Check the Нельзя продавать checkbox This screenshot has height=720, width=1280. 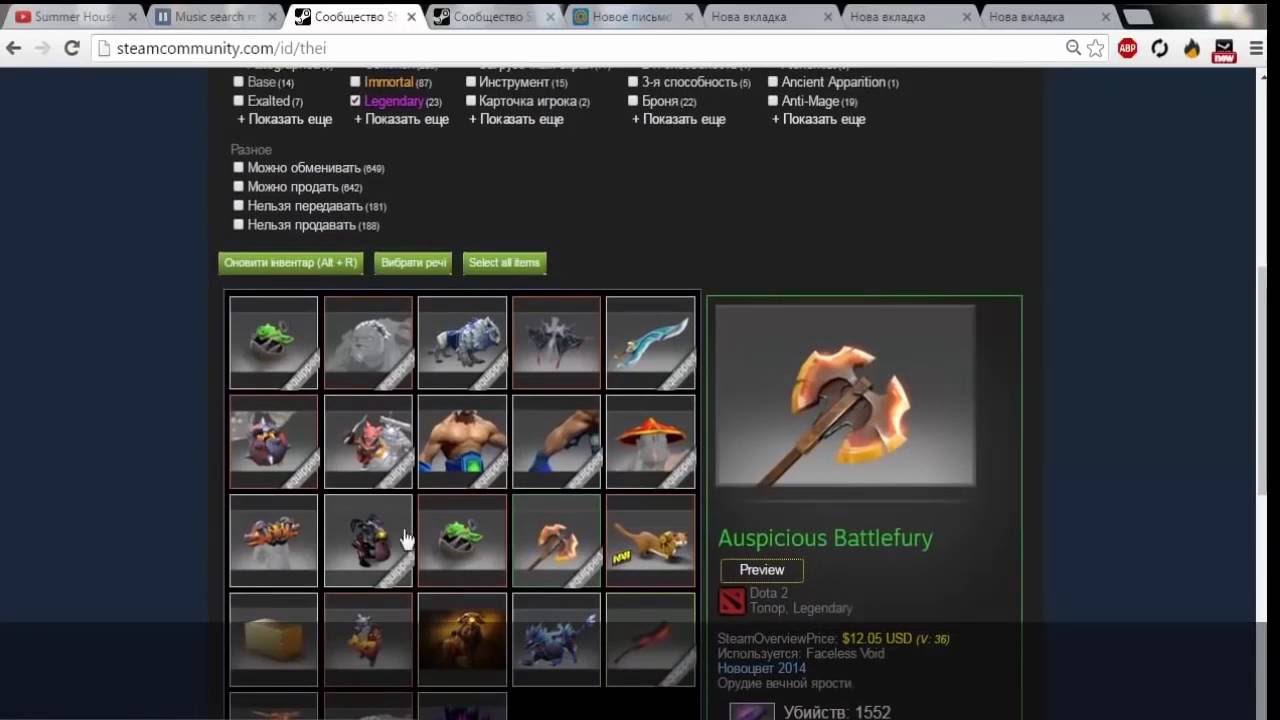coord(238,225)
